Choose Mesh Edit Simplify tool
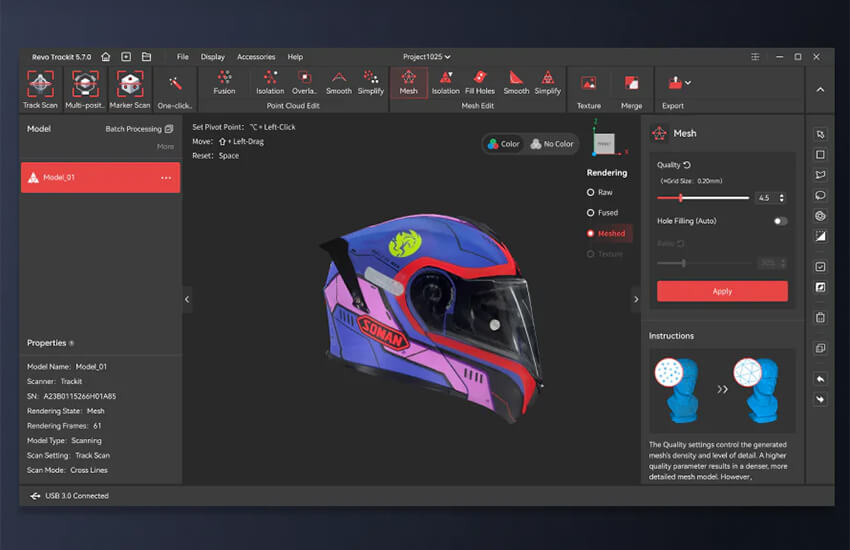Screen dimensions: 850x550 tap(548, 83)
